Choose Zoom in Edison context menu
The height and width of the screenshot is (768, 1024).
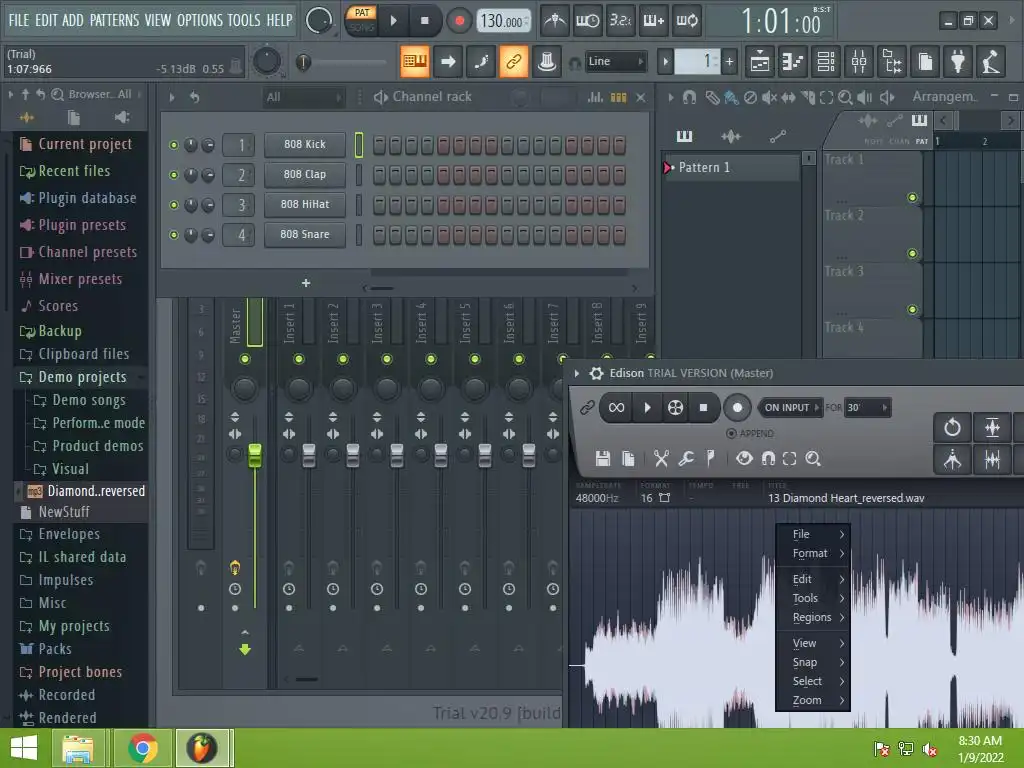click(812, 700)
